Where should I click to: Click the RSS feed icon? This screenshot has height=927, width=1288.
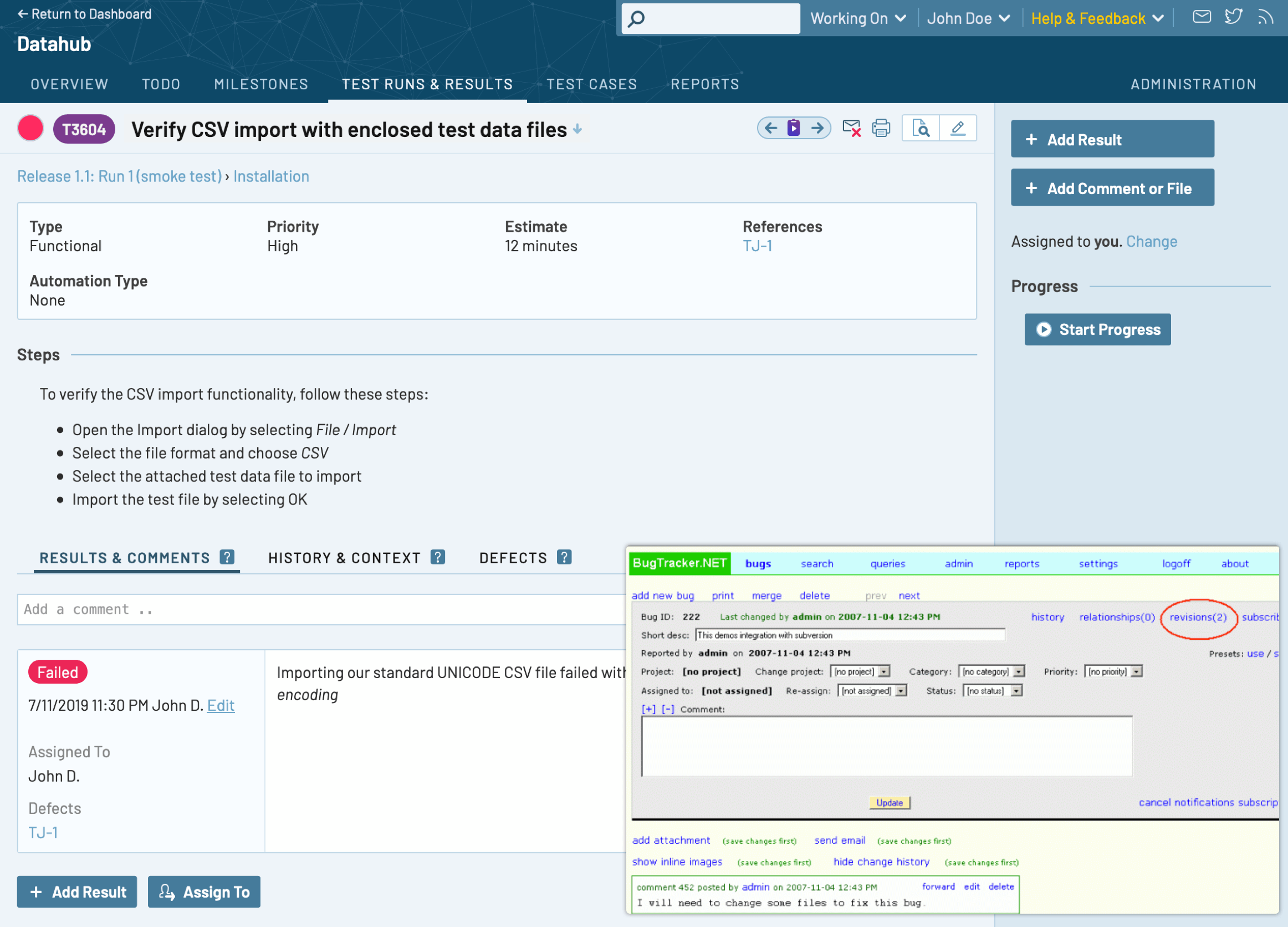pyautogui.click(x=1266, y=17)
